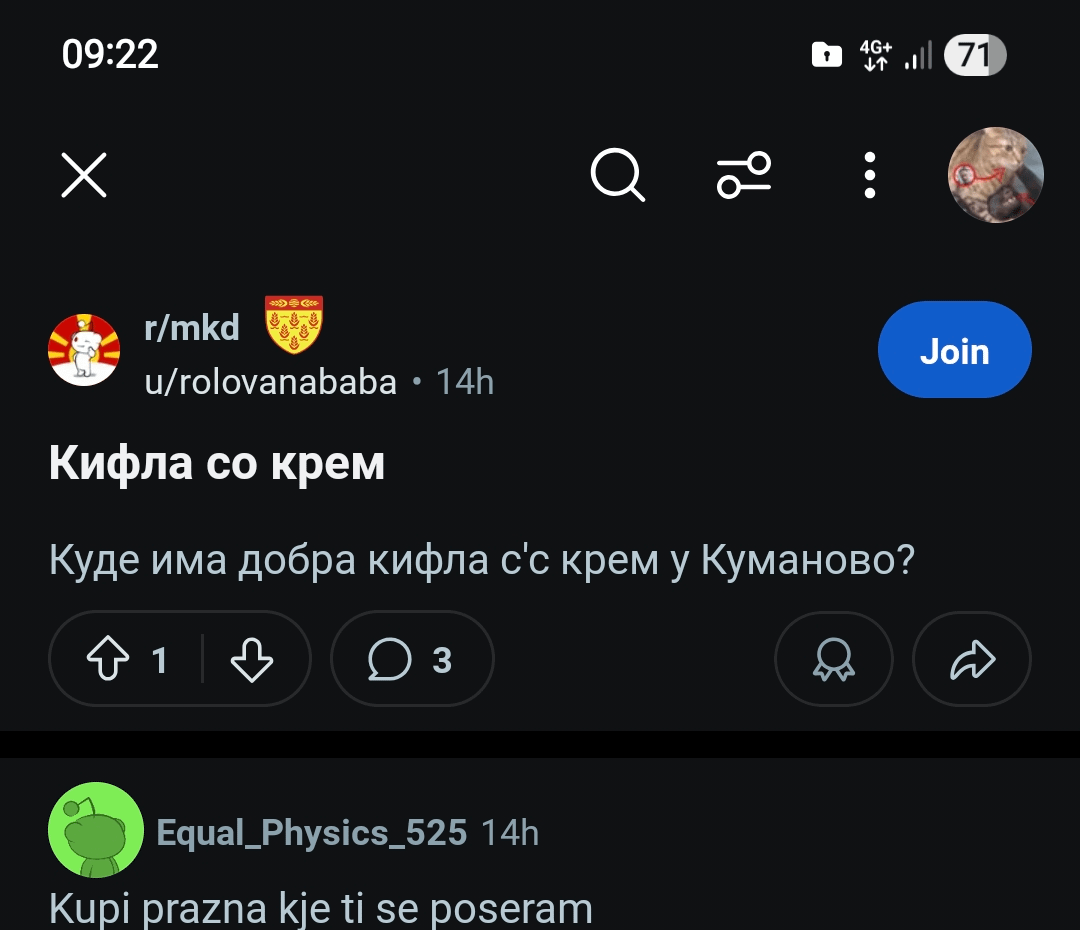Screen dimensions: 1080x930
Task: Open the three-dot overflow menu
Action: (x=870, y=175)
